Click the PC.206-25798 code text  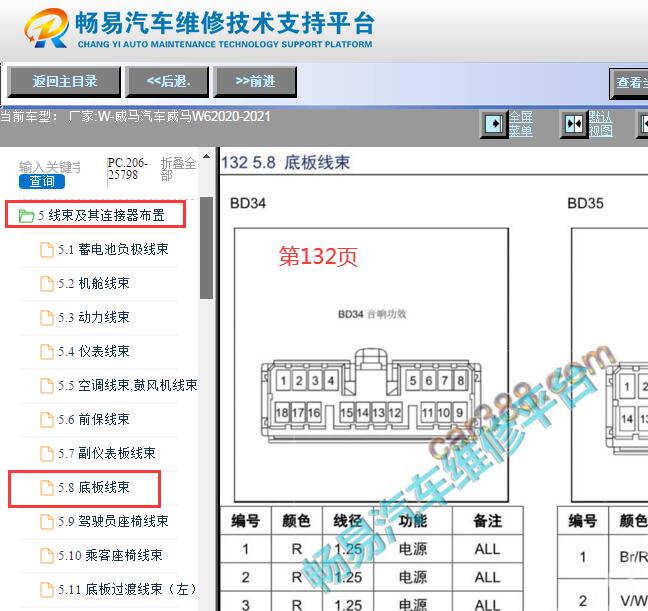[x=127, y=169]
